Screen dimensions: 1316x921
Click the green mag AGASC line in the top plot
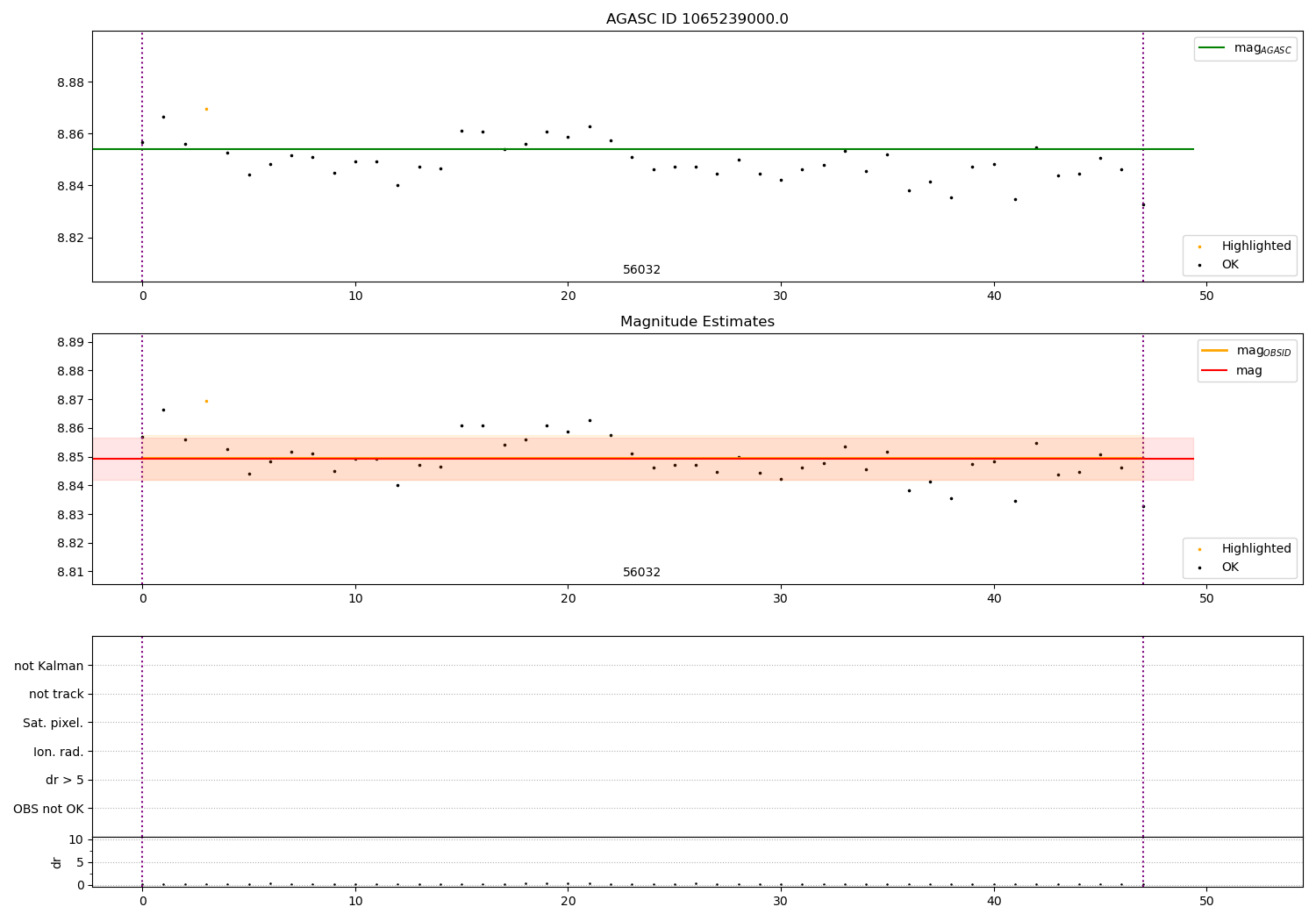(642, 149)
